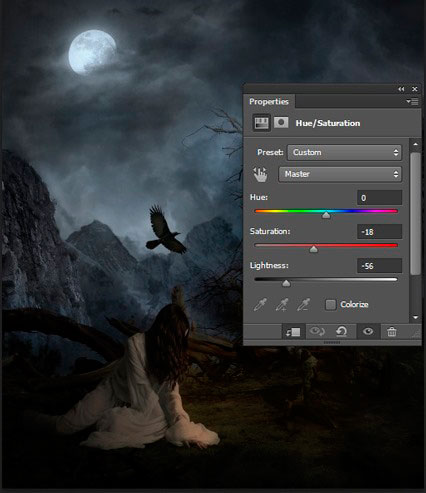Open the Master channel dropdown
Image resolution: width=426 pixels, height=493 pixels.
[x=340, y=174]
